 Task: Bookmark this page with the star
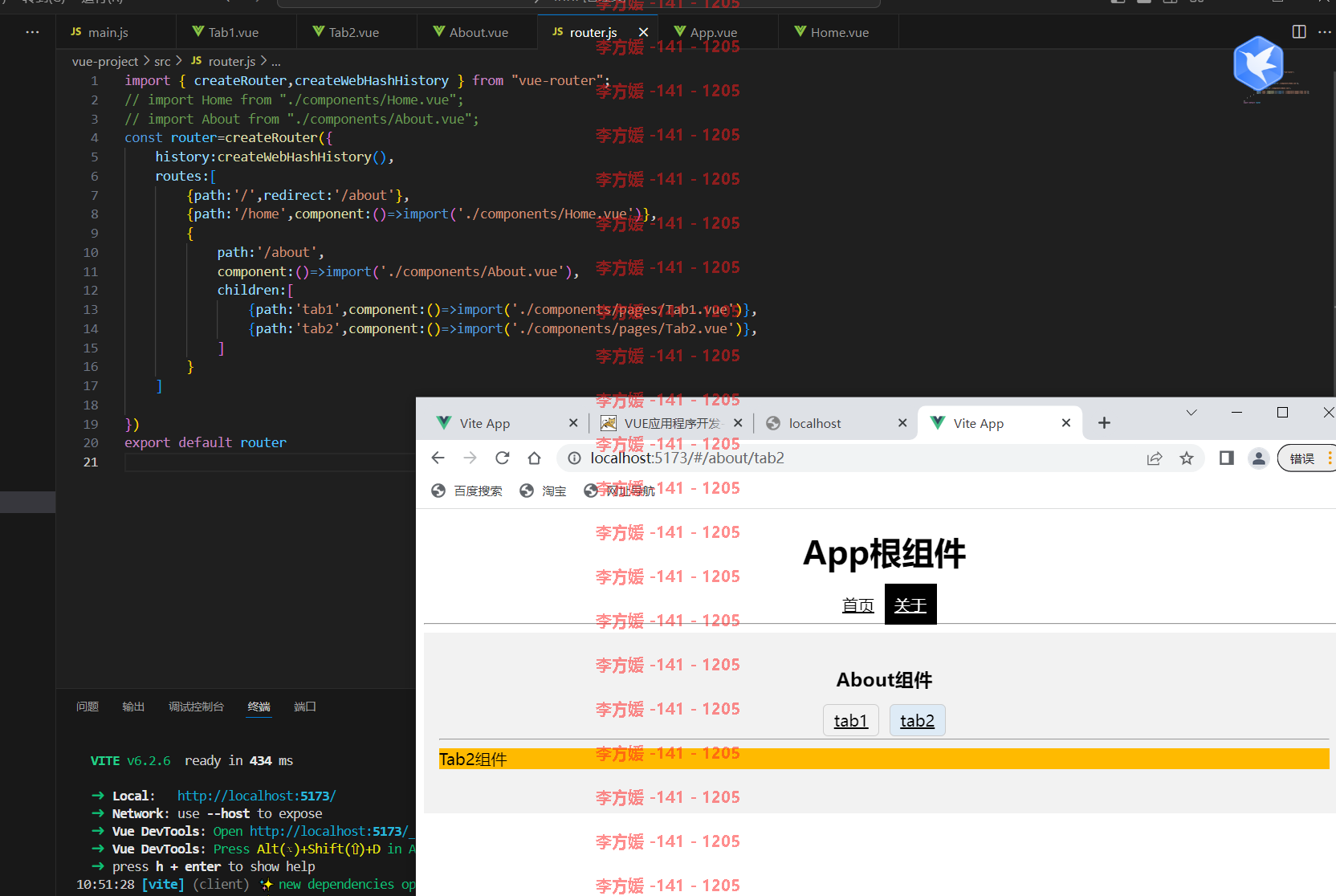point(1187,458)
